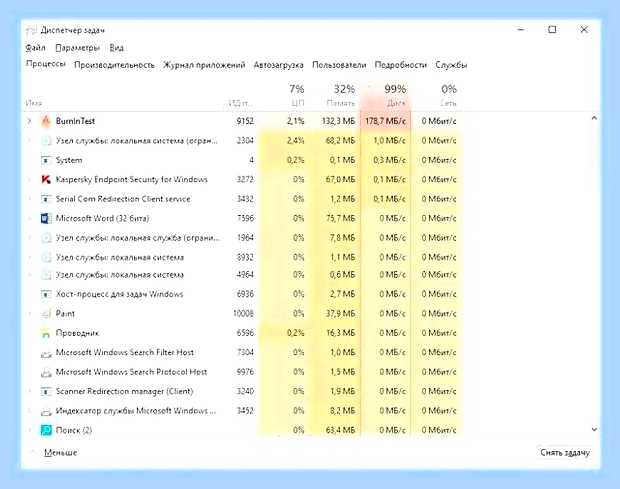Click the scrollbar up arrow

coord(594,118)
